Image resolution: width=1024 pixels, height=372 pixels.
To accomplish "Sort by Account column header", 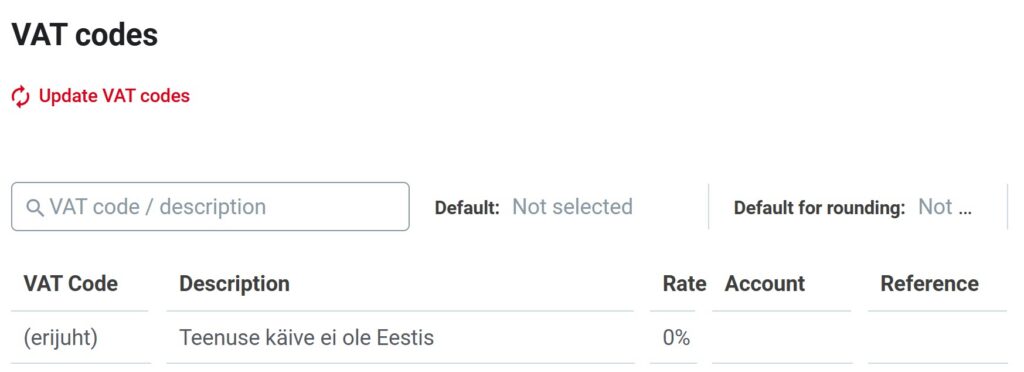I will pyautogui.click(x=765, y=283).
